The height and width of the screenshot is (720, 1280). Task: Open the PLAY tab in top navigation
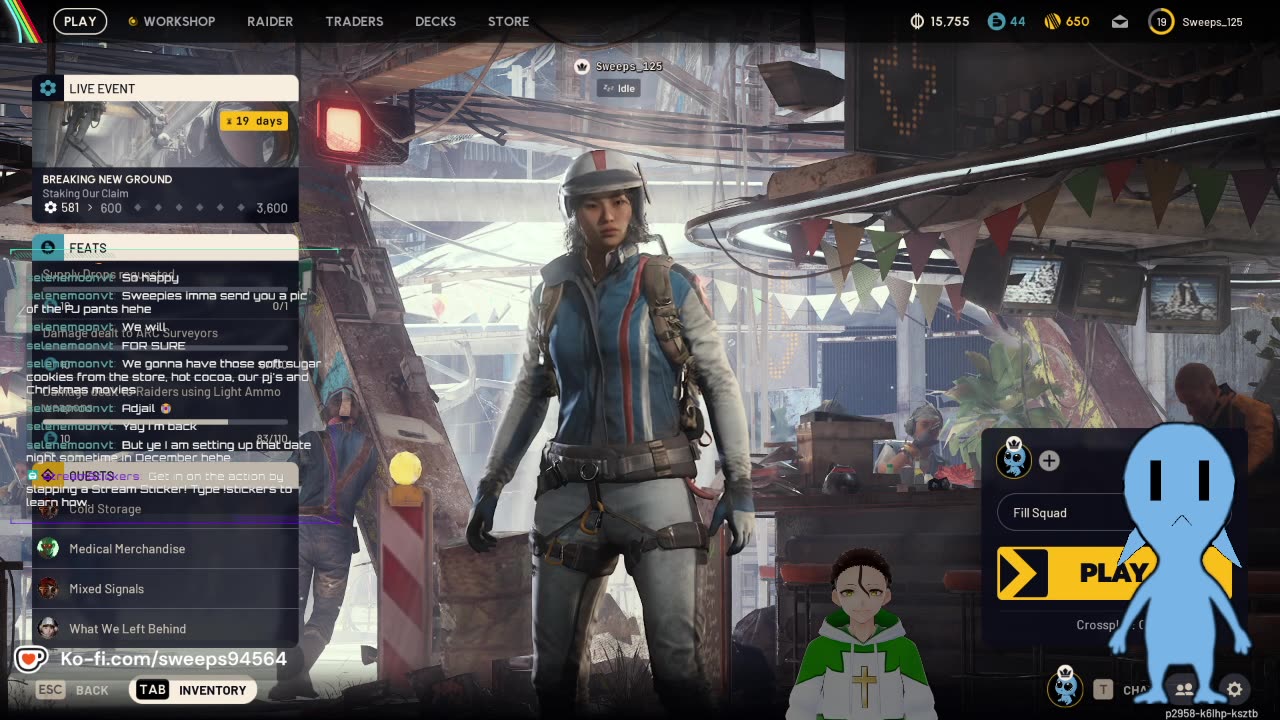pos(80,21)
